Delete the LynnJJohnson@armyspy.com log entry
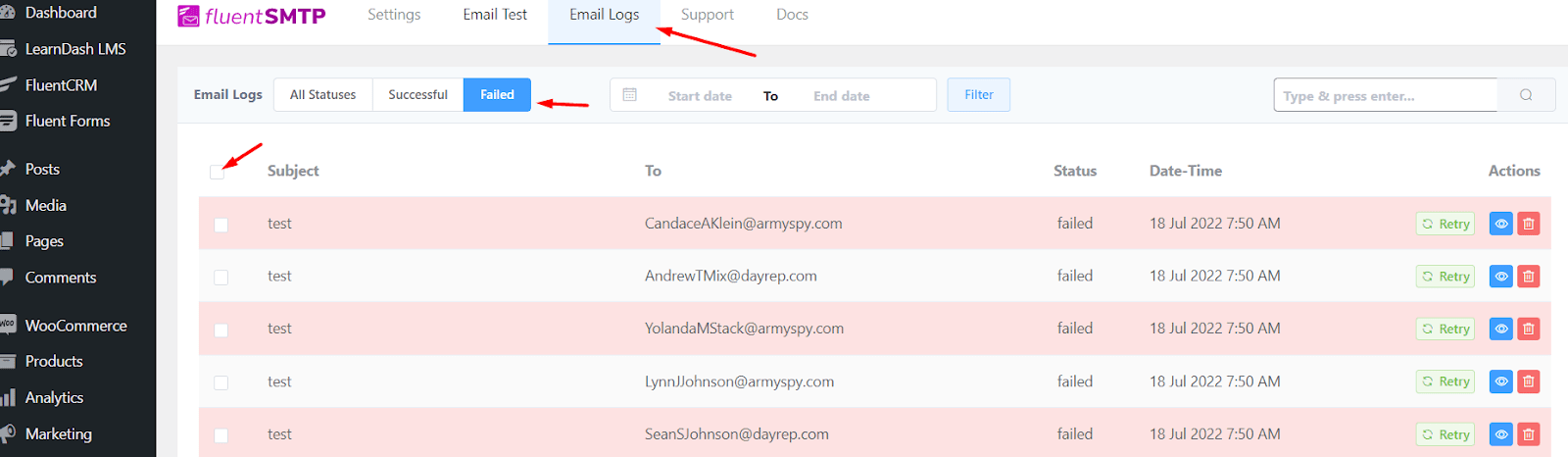 point(1529,381)
